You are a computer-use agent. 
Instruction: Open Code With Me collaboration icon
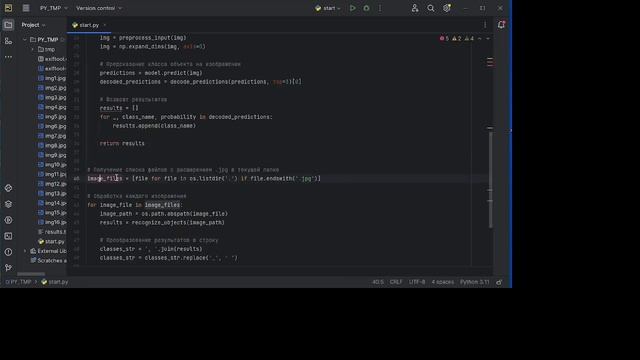[415, 8]
